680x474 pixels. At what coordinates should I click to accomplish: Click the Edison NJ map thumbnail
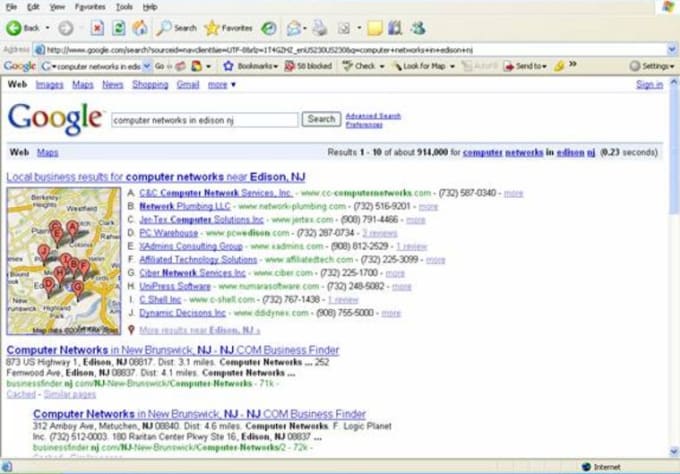click(64, 261)
